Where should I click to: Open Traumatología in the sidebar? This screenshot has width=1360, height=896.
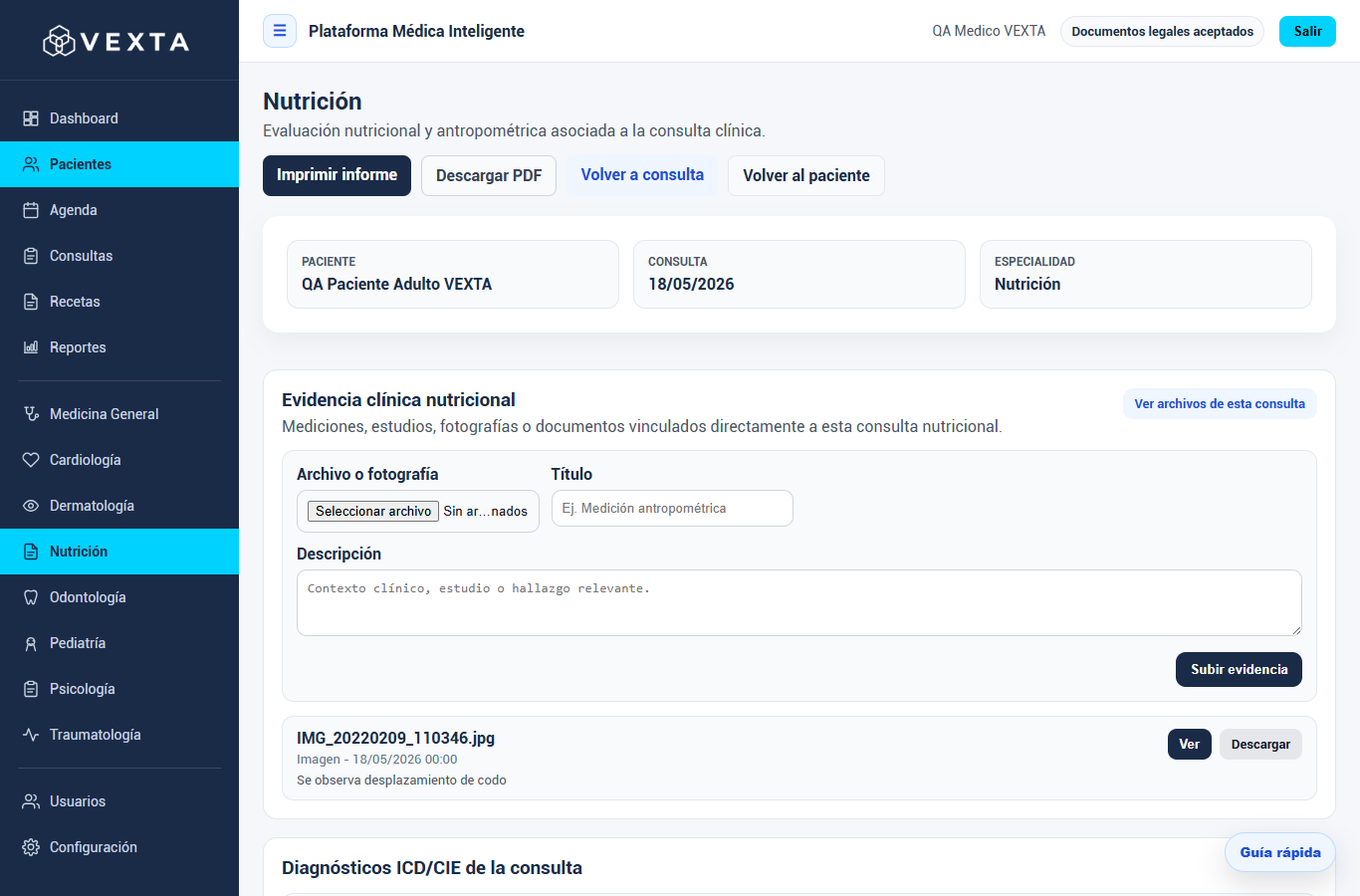click(x=119, y=735)
